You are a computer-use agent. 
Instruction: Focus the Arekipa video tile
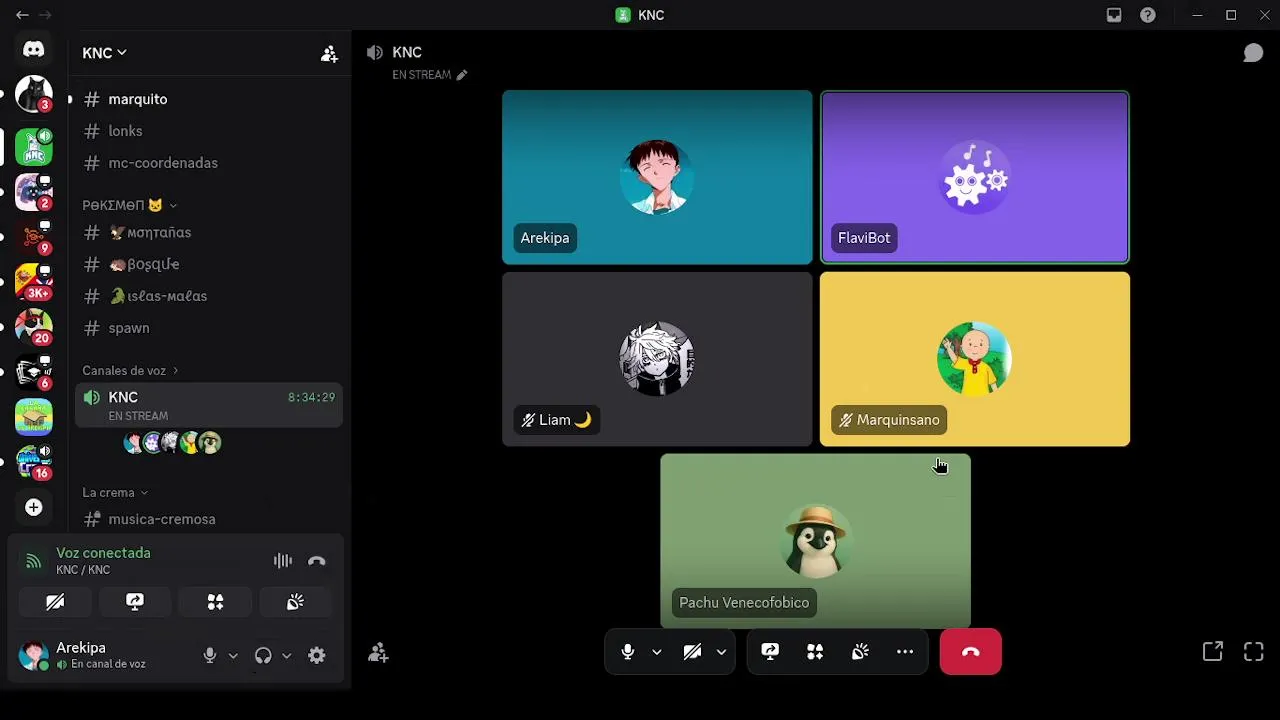(x=657, y=178)
